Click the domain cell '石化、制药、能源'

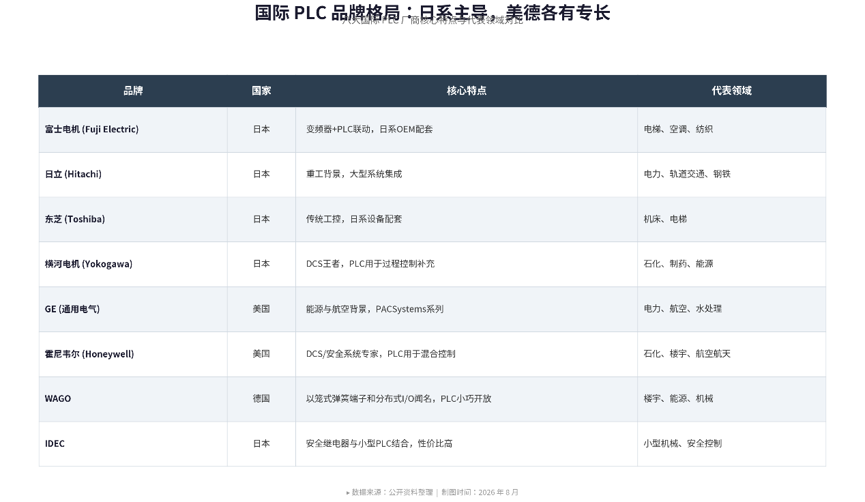coord(731,264)
